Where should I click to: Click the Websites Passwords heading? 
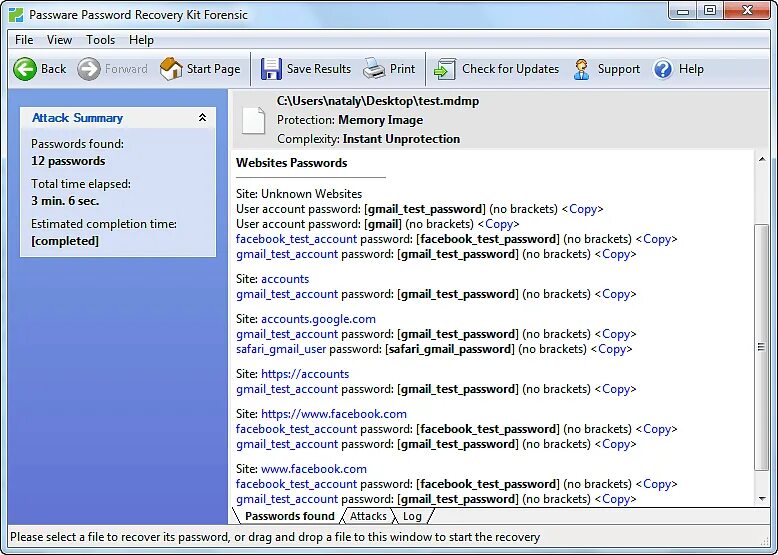[x=291, y=163]
